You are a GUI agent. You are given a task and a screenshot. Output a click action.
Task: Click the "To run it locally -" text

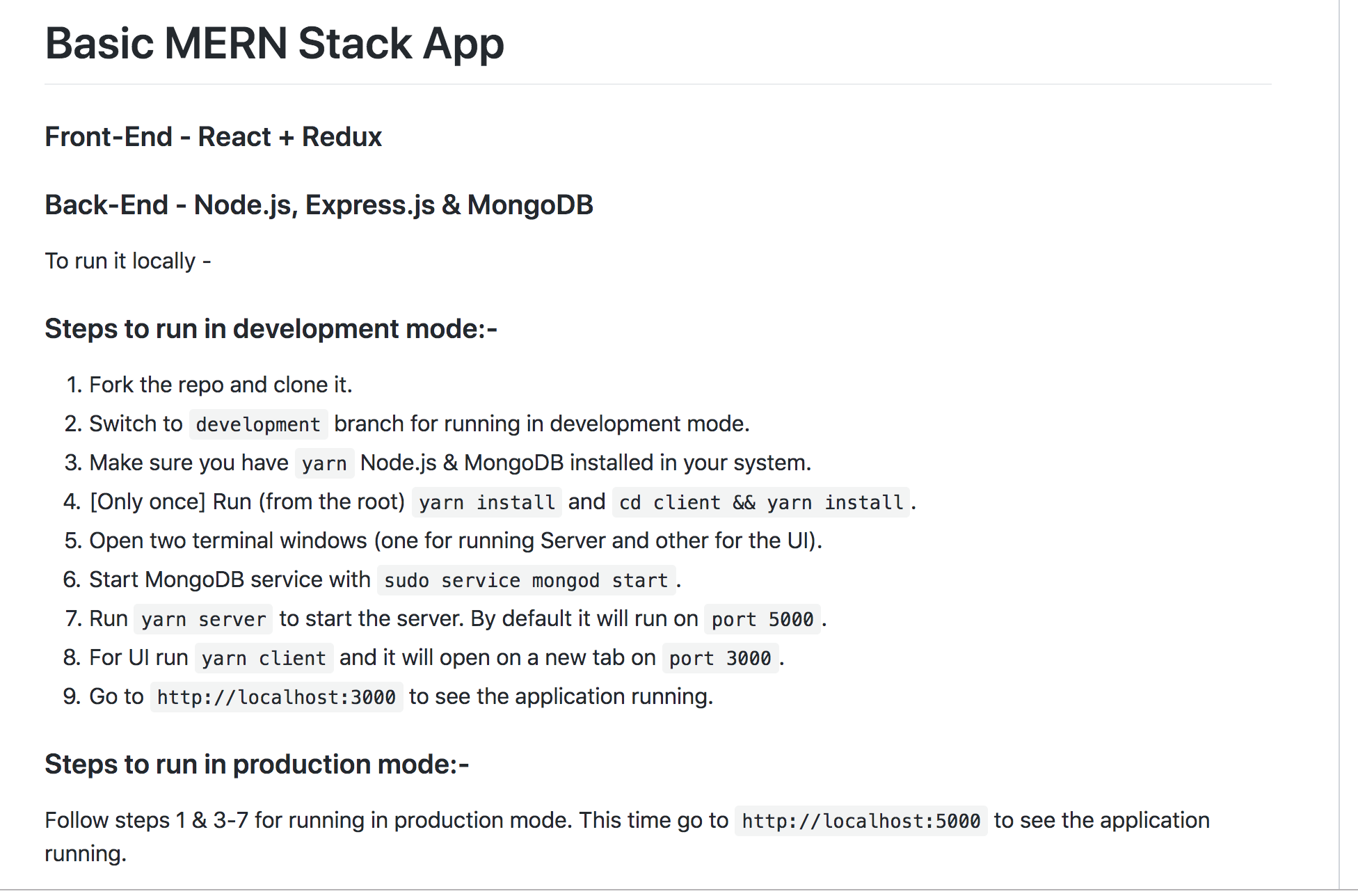(x=128, y=261)
